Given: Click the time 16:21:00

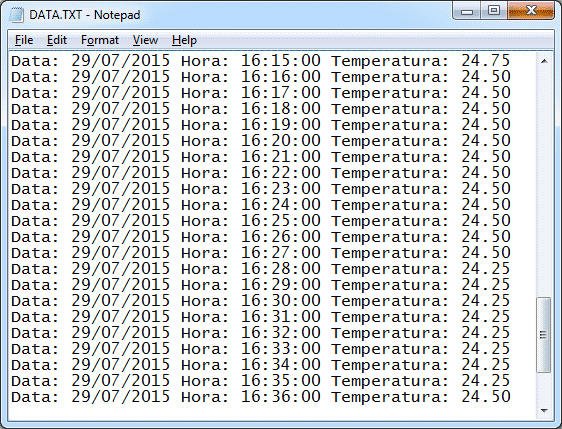Looking at the screenshot, I should coord(281,157).
